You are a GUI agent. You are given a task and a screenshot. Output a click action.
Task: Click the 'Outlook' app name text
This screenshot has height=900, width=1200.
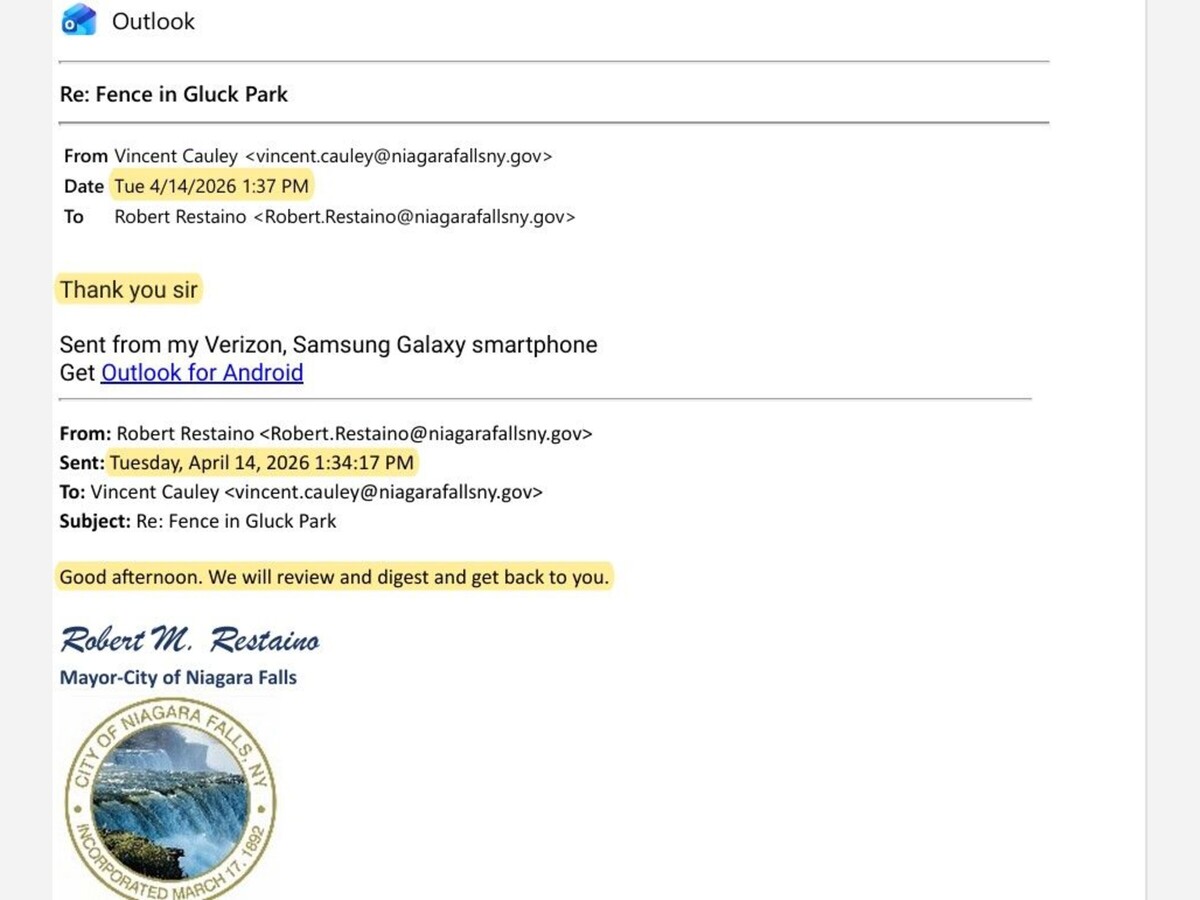tap(153, 21)
